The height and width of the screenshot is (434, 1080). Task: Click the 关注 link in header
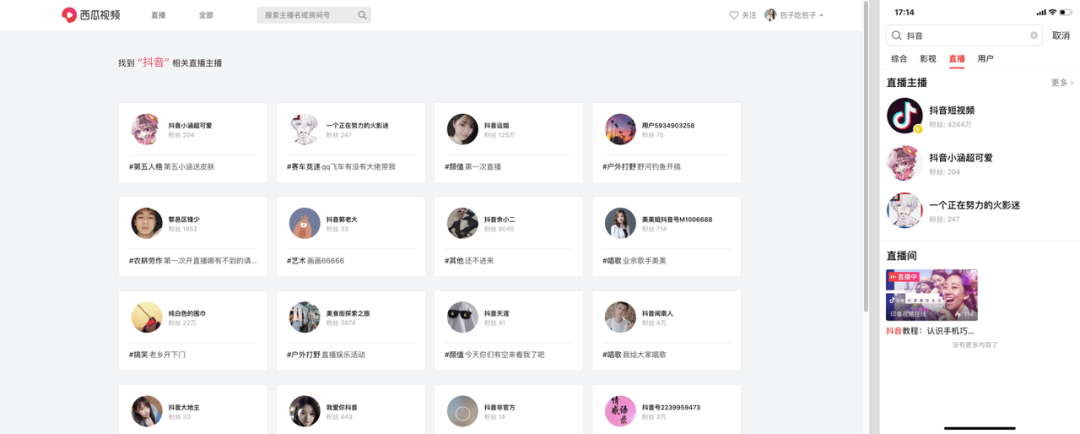point(749,15)
